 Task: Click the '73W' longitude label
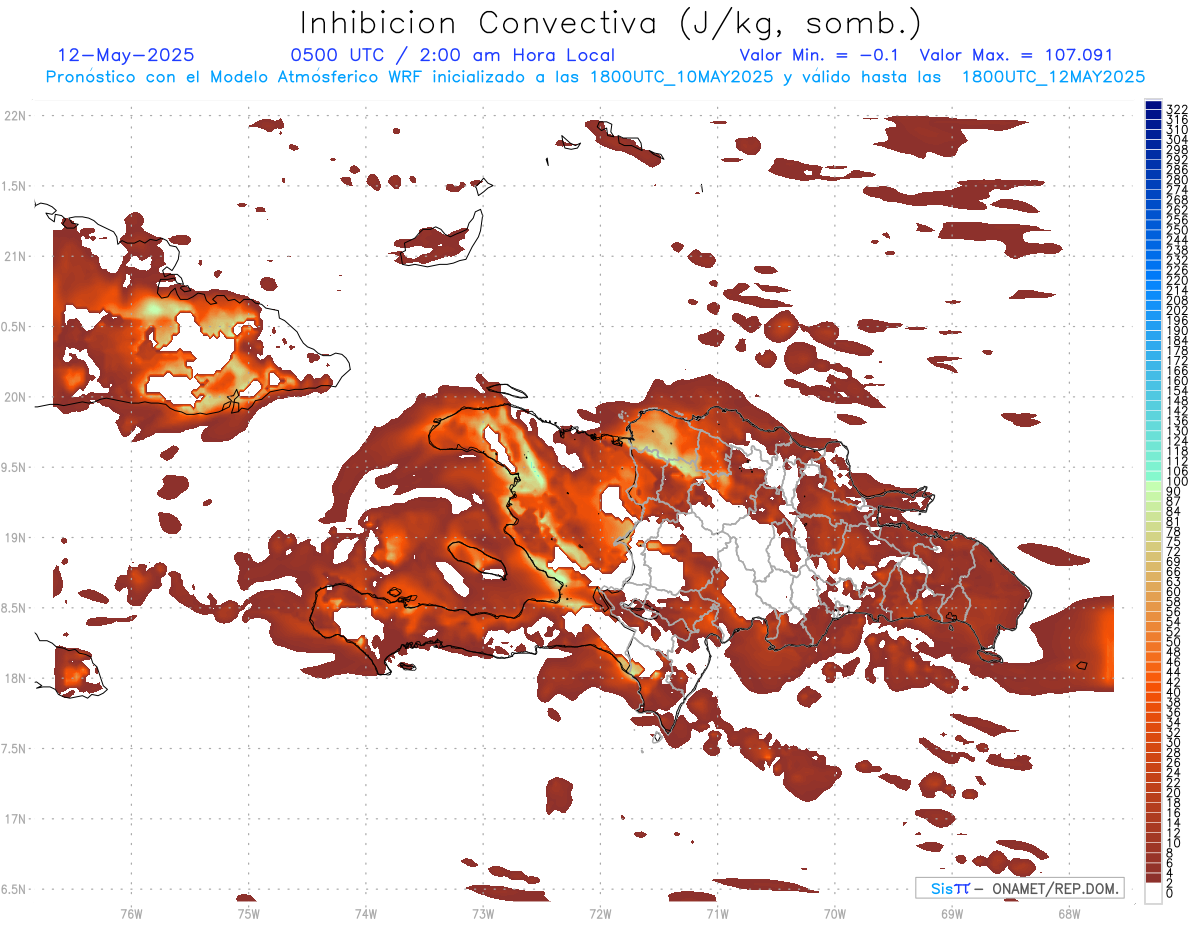(x=483, y=912)
